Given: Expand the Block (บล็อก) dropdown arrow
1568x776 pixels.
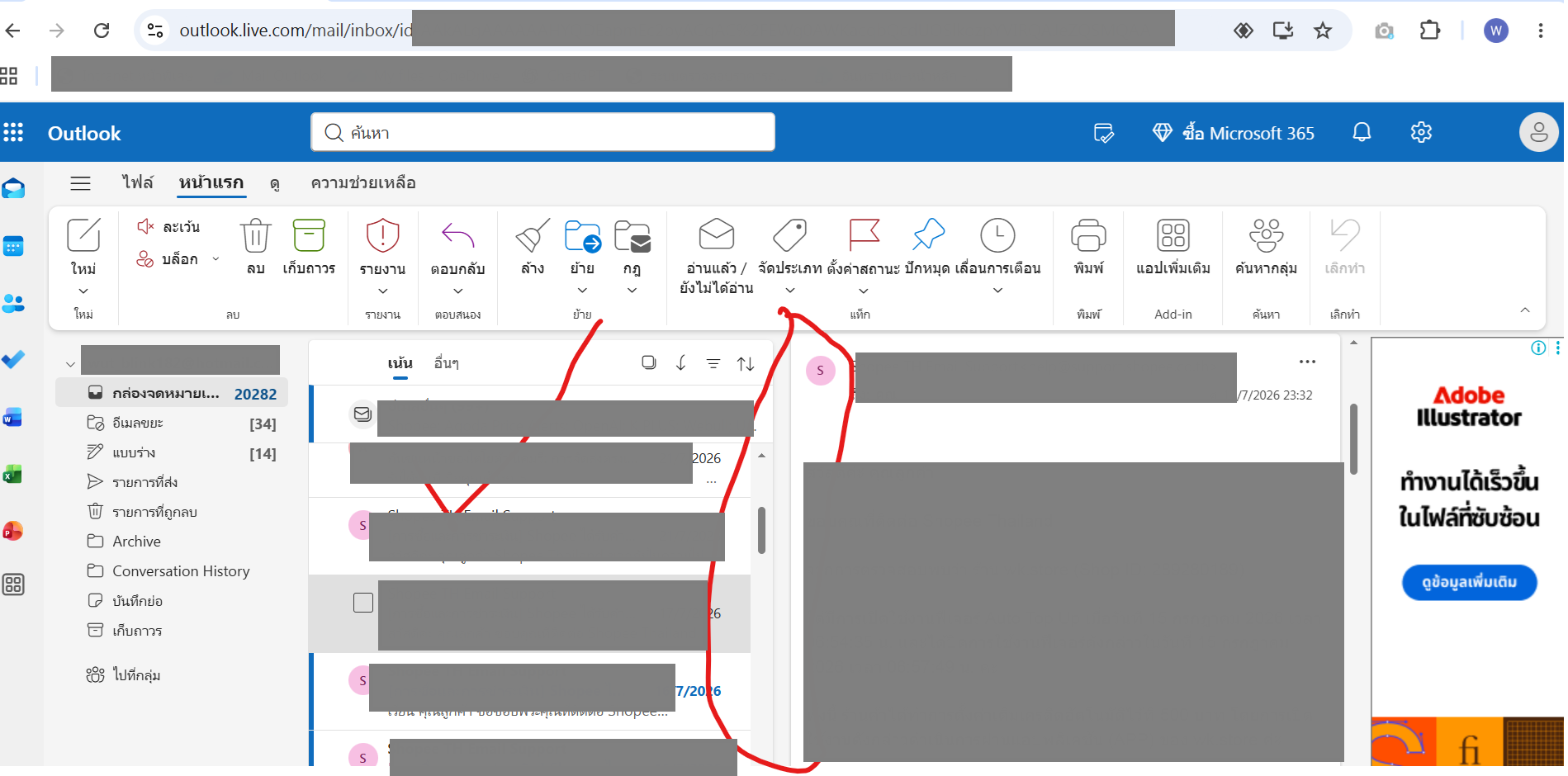Looking at the screenshot, I should click(216, 258).
